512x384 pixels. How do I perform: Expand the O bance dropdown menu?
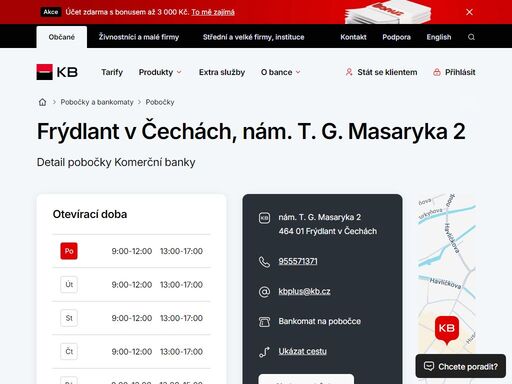[x=281, y=72]
